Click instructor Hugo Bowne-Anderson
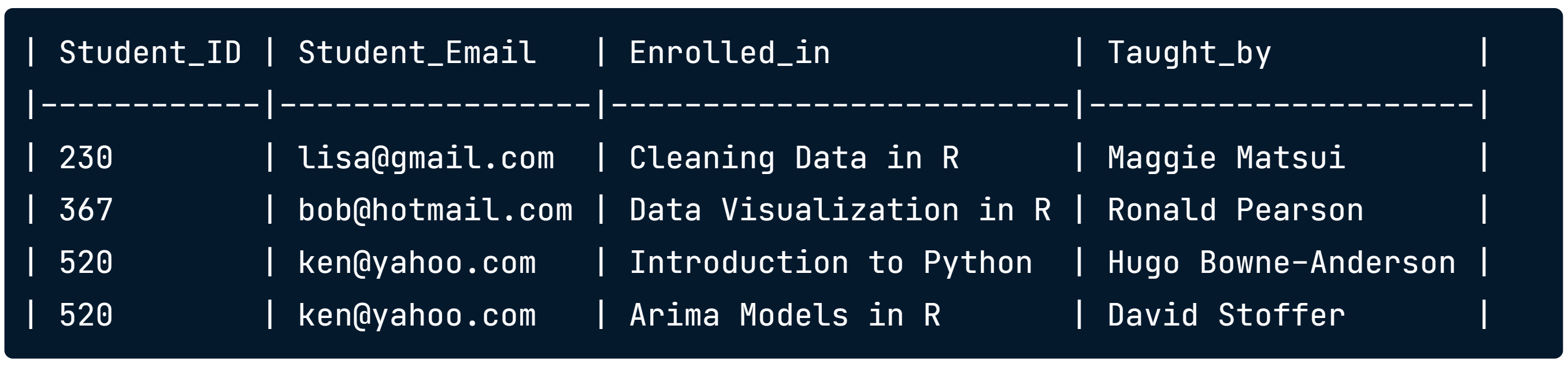Viewport: 1568px width, 366px height. (1281, 263)
